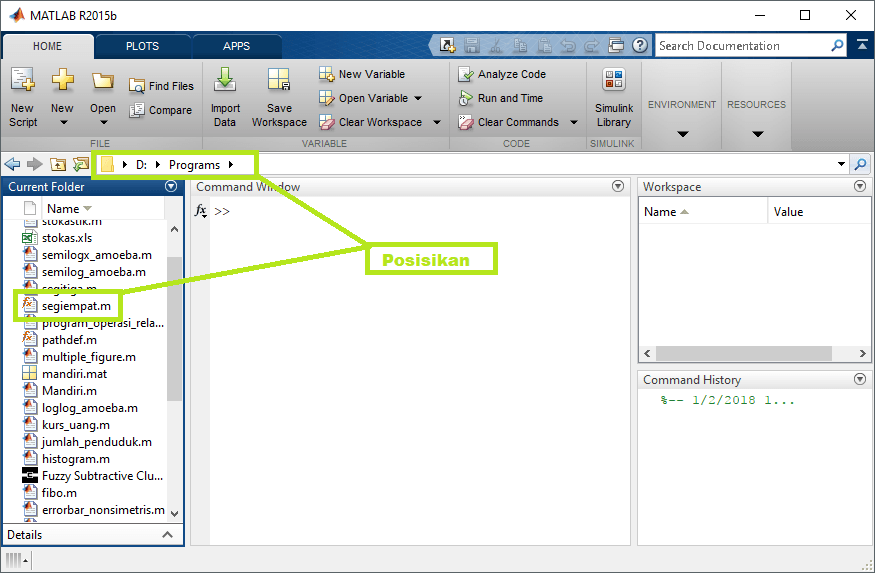This screenshot has width=875, height=573.
Task: Click the Compare button
Action: tap(161, 110)
